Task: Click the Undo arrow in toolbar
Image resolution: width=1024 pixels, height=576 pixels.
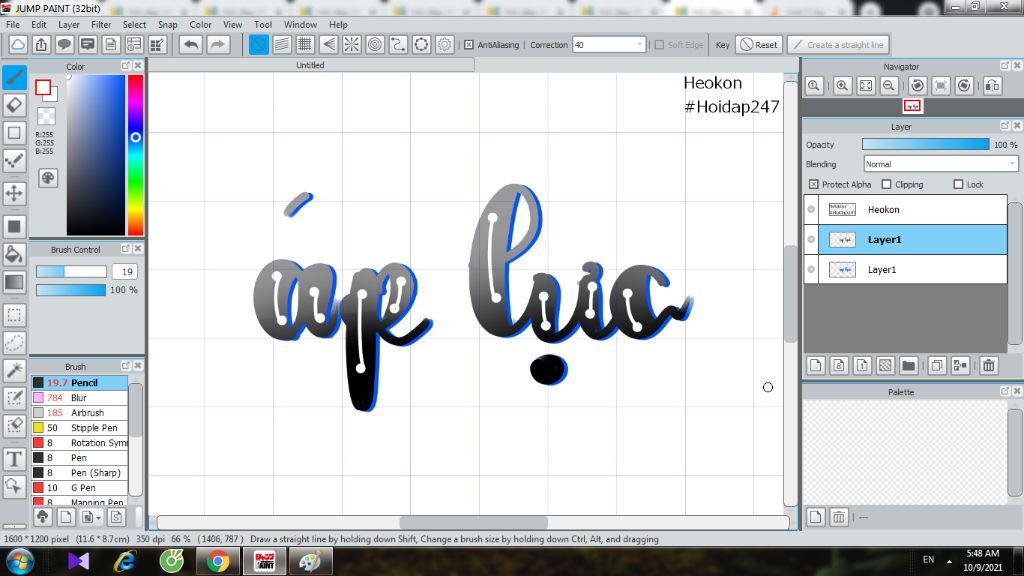Action: 191,44
